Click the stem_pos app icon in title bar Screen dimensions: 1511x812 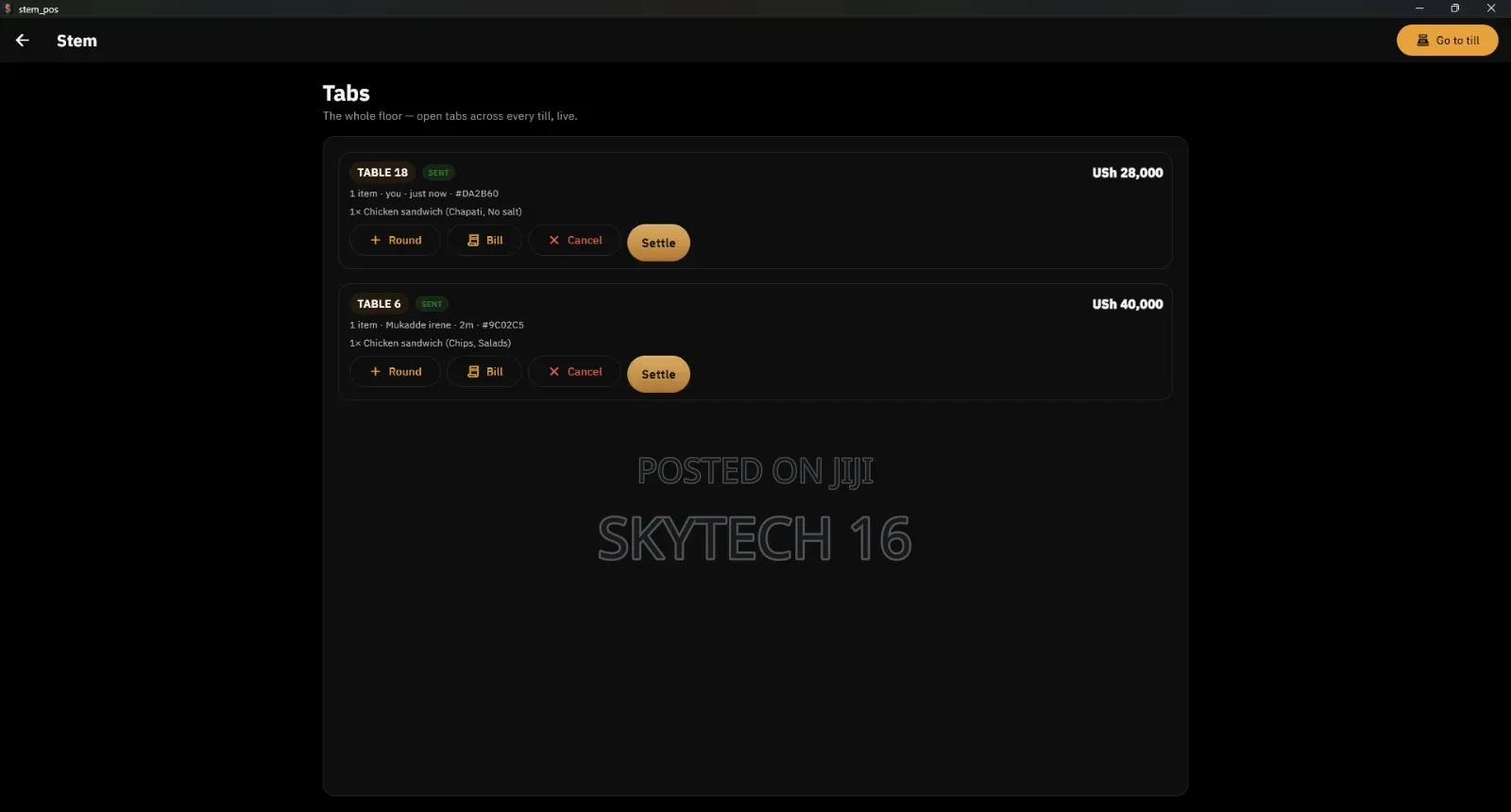pyautogui.click(x=8, y=8)
